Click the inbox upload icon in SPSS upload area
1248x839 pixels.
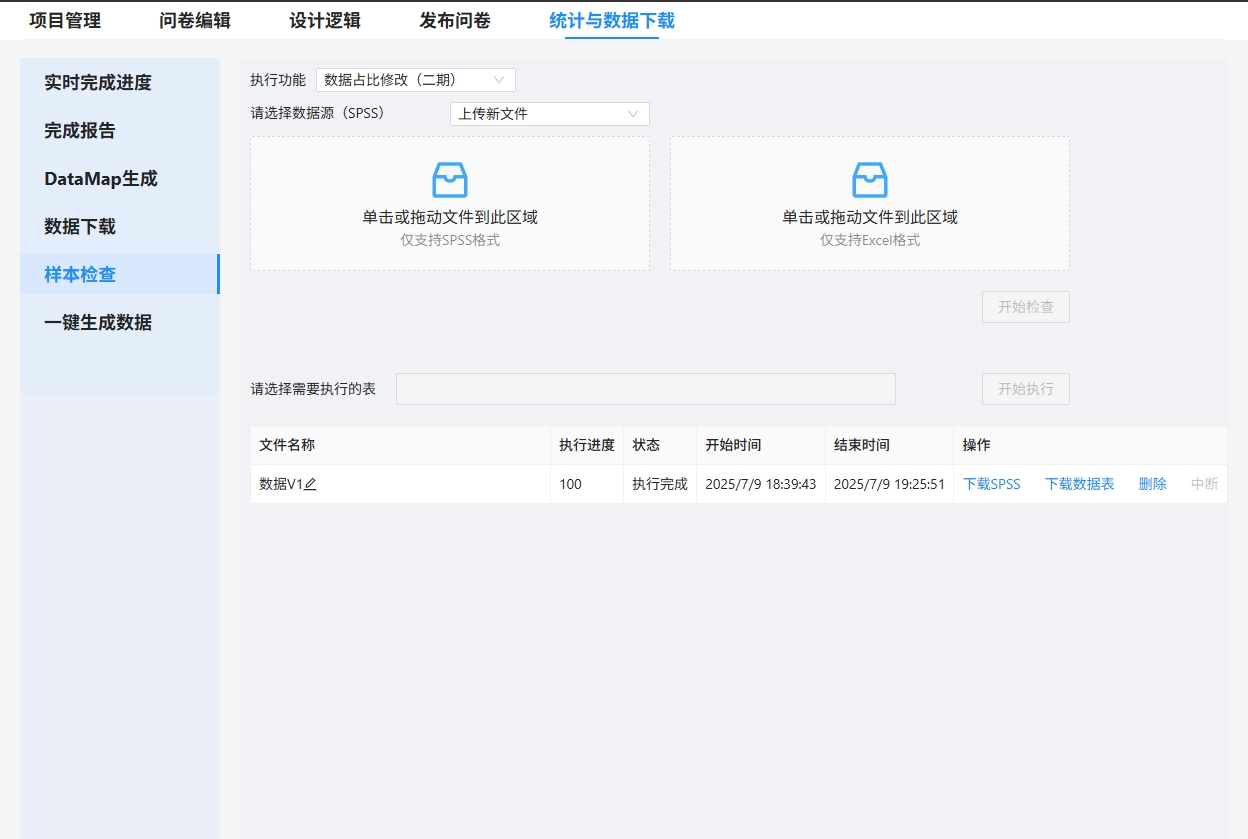[450, 180]
